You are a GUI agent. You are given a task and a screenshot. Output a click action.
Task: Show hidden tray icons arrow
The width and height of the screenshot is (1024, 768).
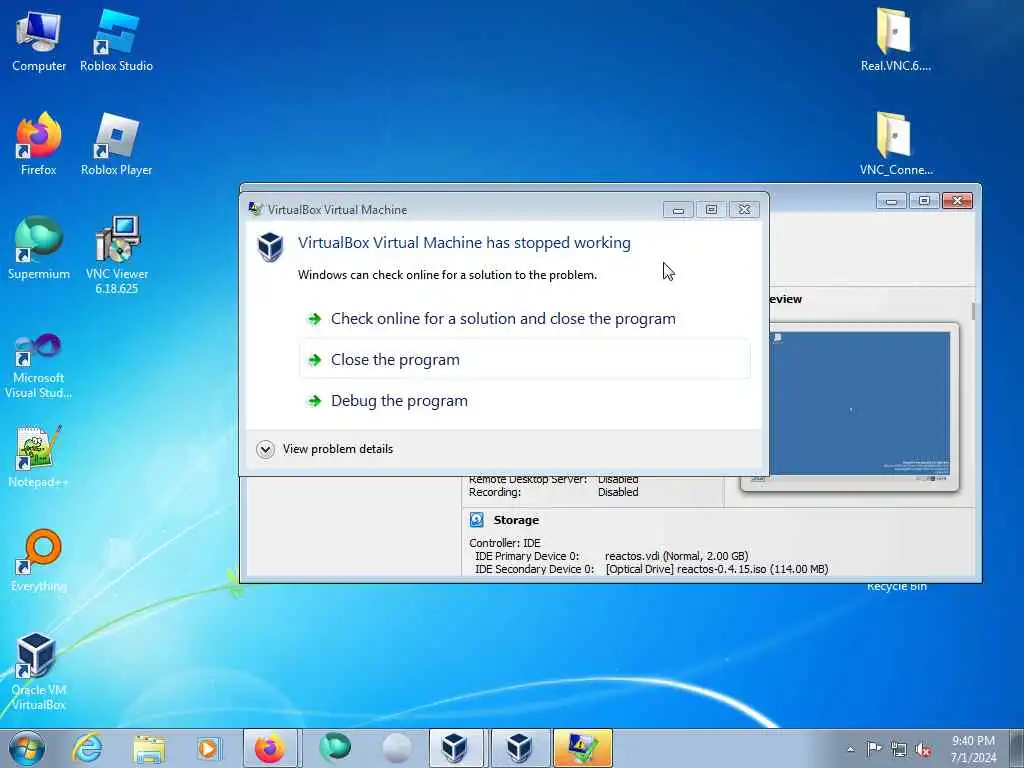pyautogui.click(x=850, y=749)
